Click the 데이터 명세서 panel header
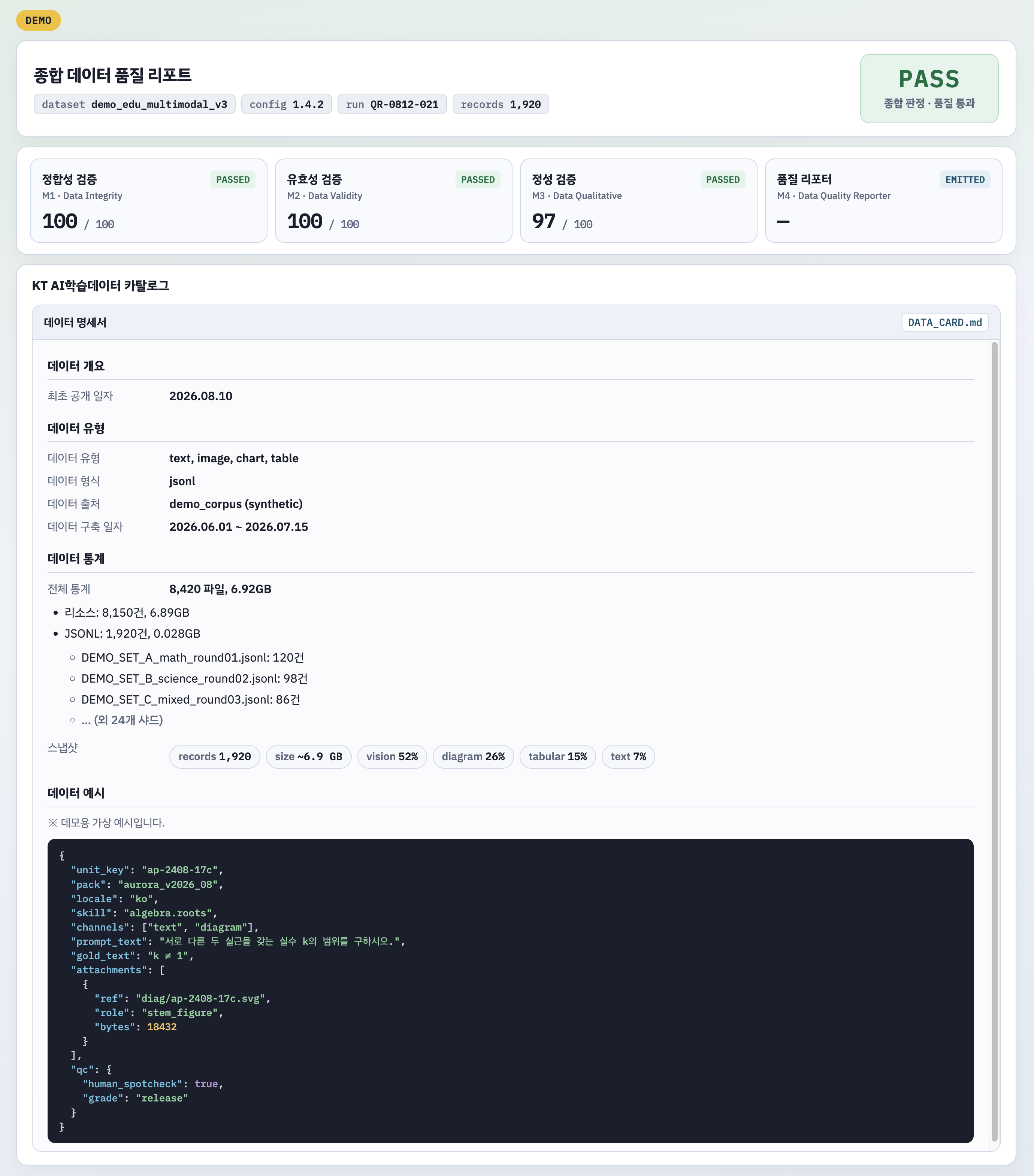1034x1176 pixels. (x=516, y=322)
